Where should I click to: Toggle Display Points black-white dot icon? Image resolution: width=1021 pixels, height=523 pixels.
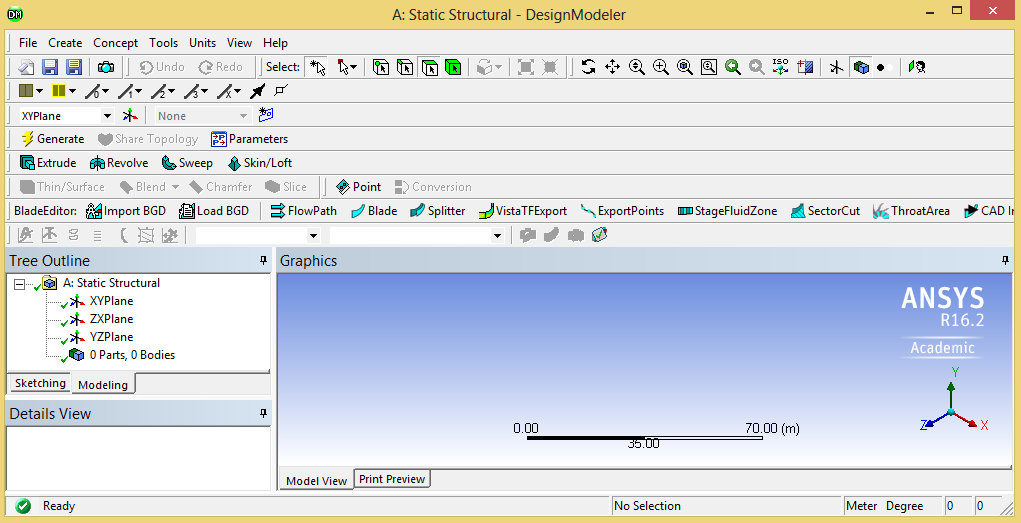(884, 67)
